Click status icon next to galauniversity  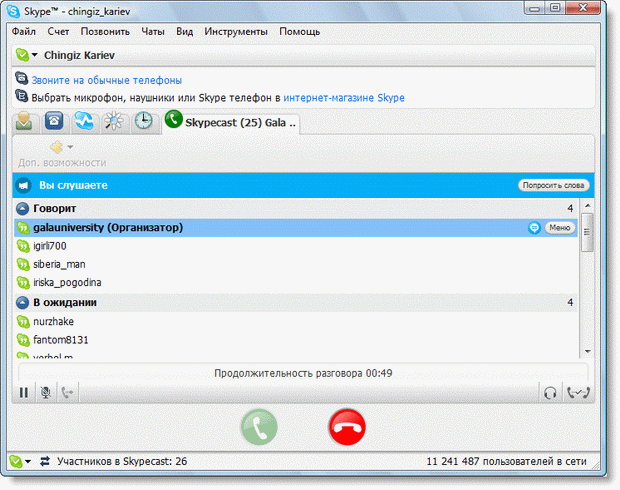tap(23, 228)
